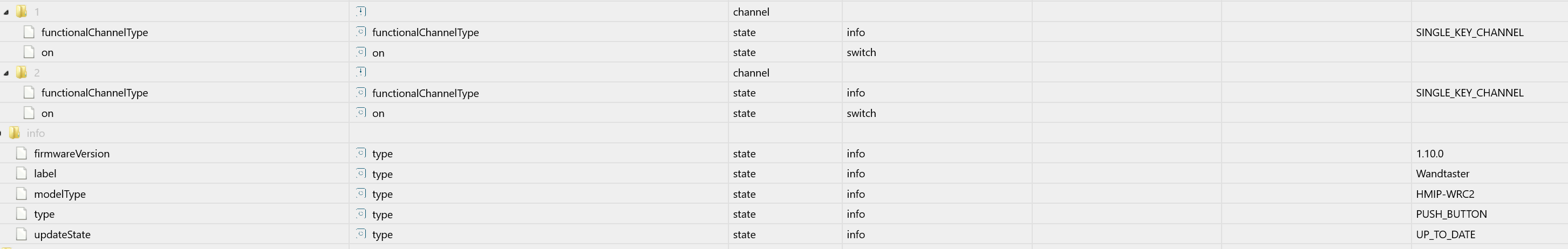Click channel icon in channel 2 name column
This screenshot has height=249, width=1568.
pyautogui.click(x=361, y=72)
